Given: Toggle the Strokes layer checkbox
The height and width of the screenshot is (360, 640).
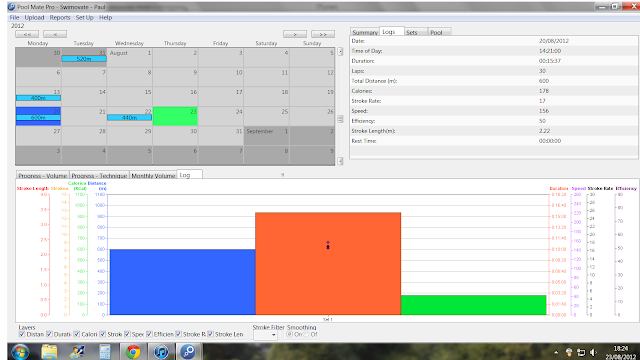Looking at the screenshot, I should (x=103, y=334).
